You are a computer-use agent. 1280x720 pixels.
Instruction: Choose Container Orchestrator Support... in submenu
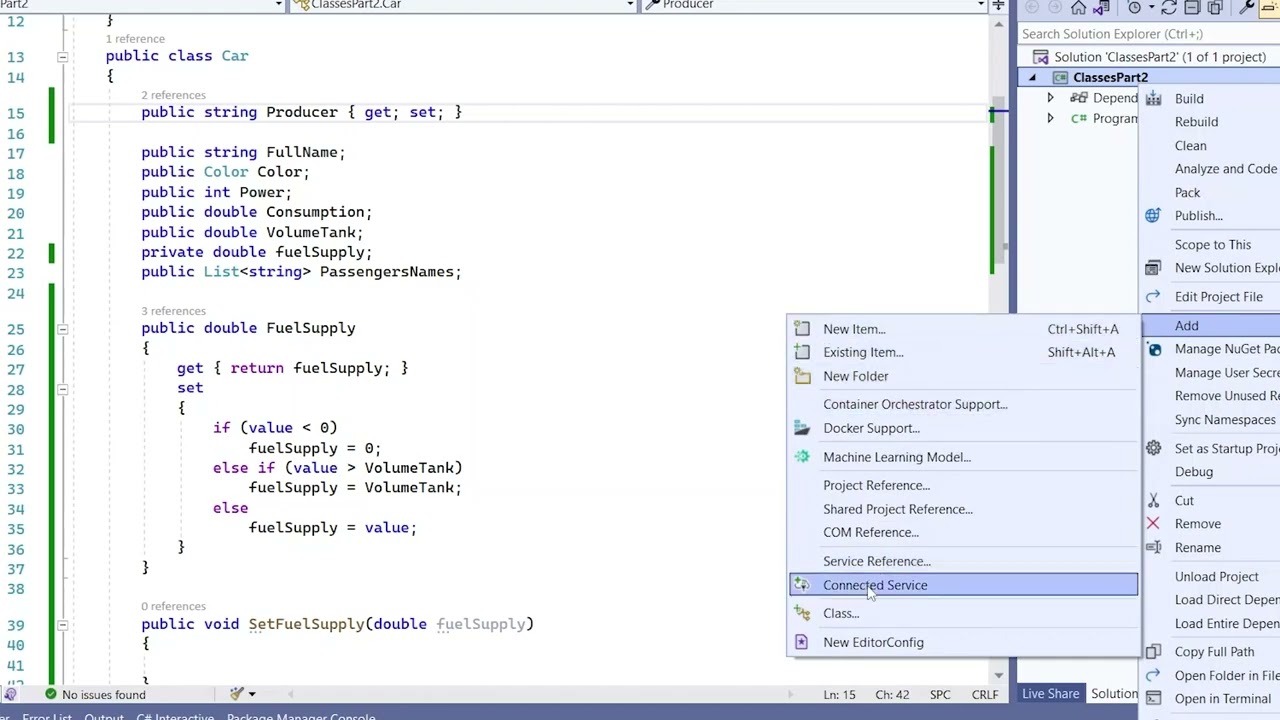pyautogui.click(x=963, y=404)
